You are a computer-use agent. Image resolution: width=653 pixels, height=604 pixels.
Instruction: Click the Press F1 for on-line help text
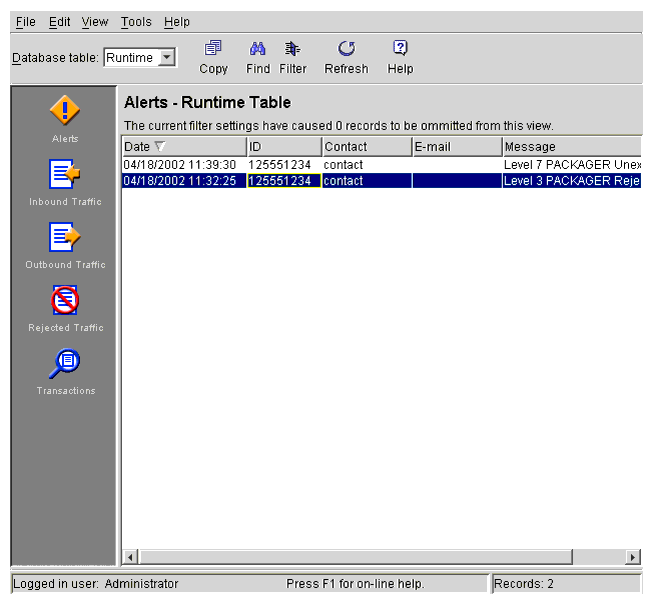tap(355, 584)
